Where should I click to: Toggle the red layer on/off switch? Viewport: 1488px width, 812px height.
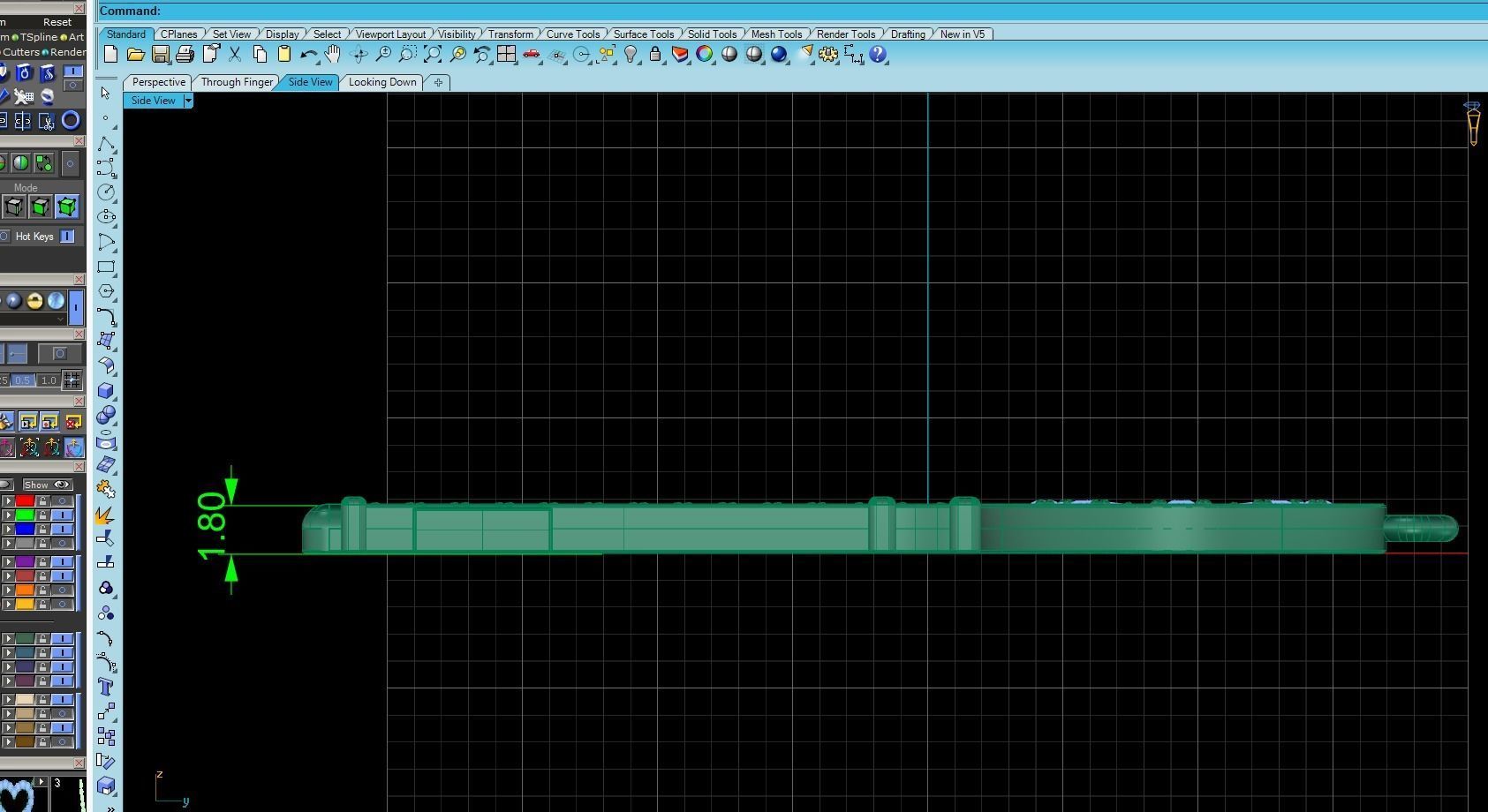coord(62,500)
